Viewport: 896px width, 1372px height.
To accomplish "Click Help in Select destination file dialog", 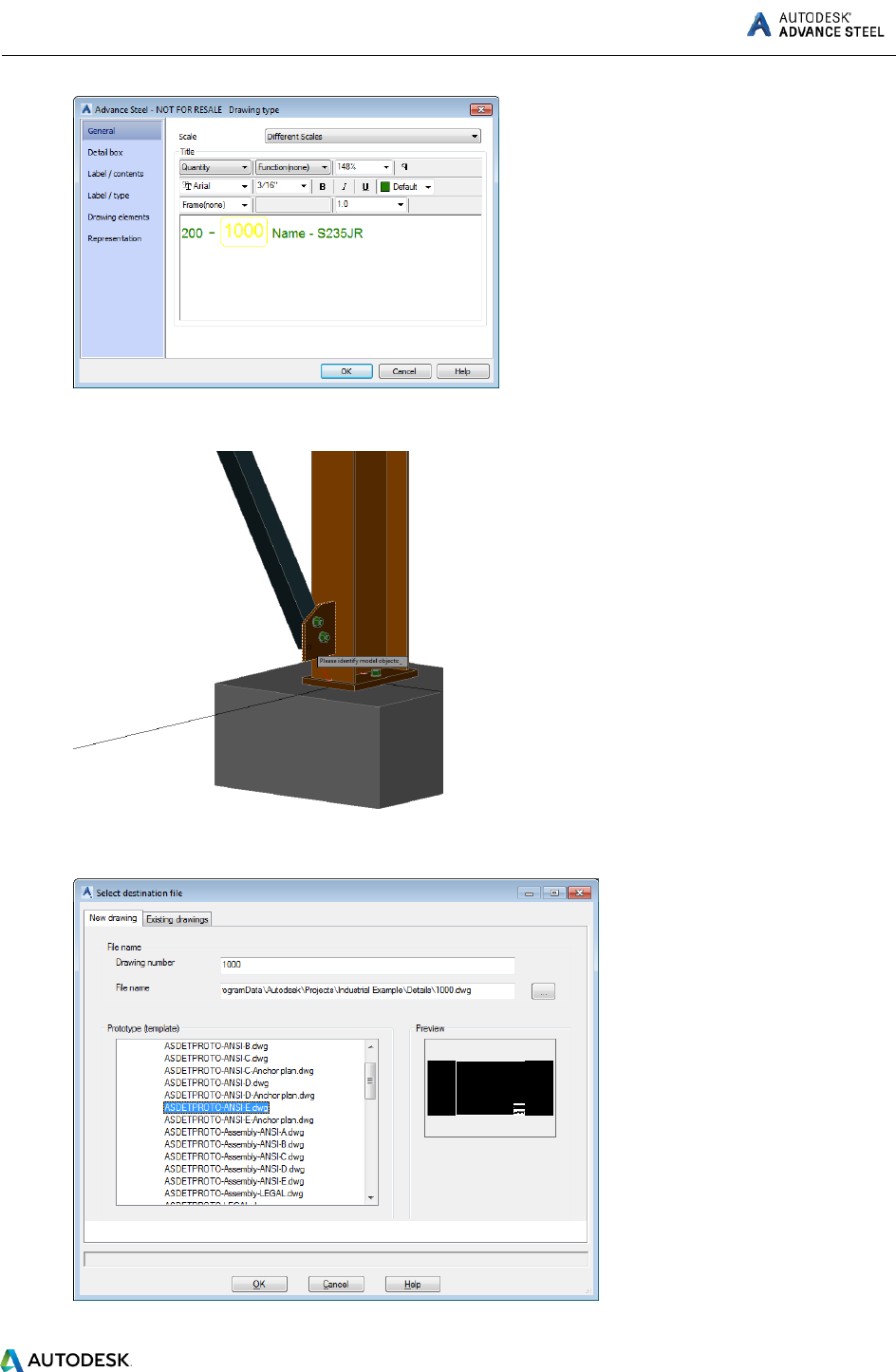I will [x=413, y=1284].
